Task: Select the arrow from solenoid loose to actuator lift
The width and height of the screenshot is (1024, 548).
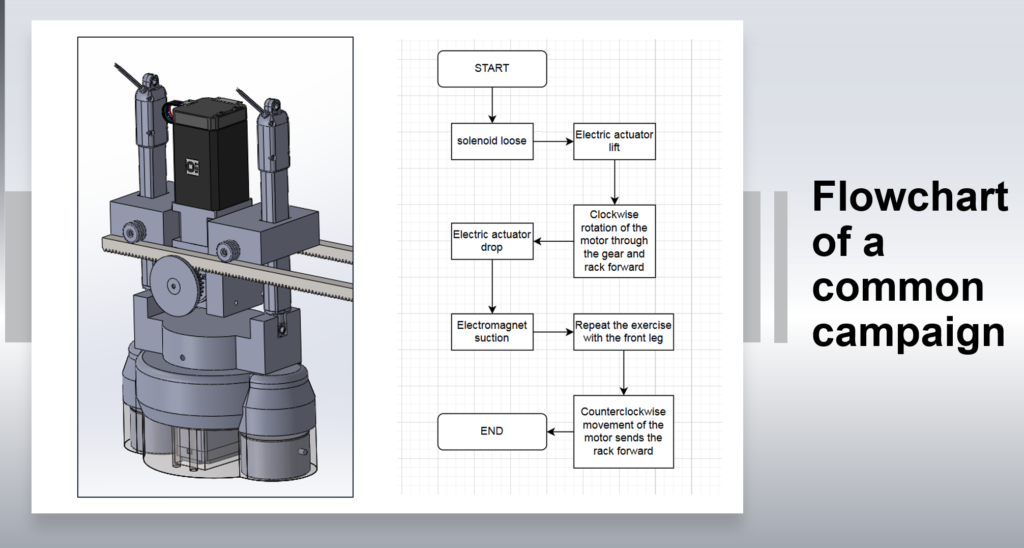Action: (552, 141)
